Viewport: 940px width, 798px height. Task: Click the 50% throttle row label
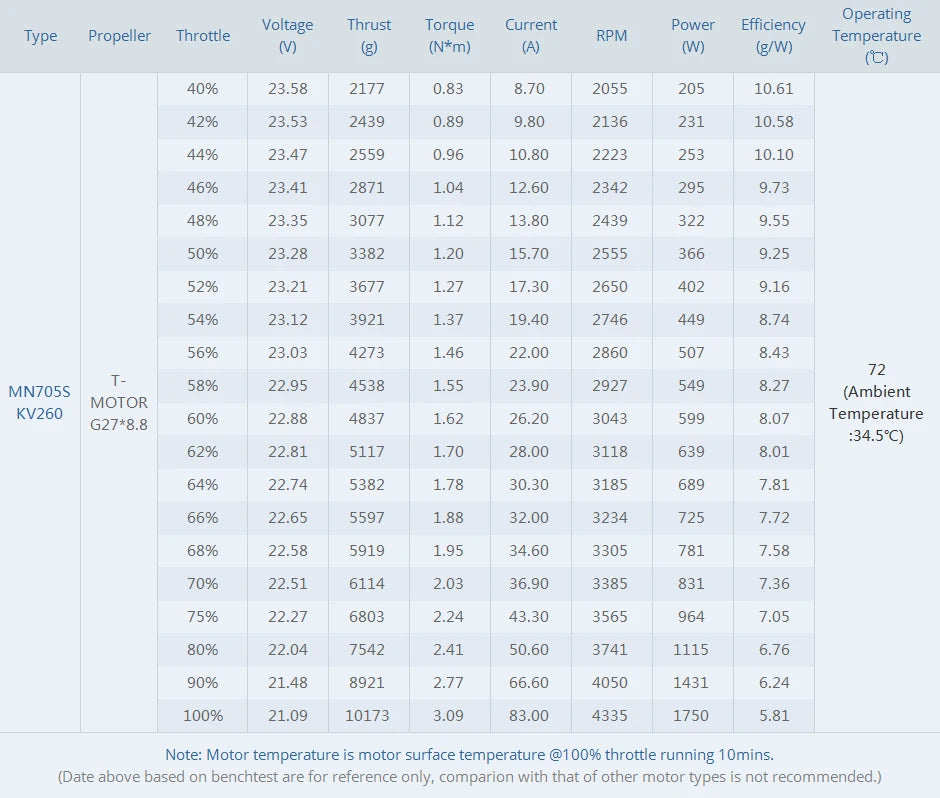pyautogui.click(x=203, y=253)
